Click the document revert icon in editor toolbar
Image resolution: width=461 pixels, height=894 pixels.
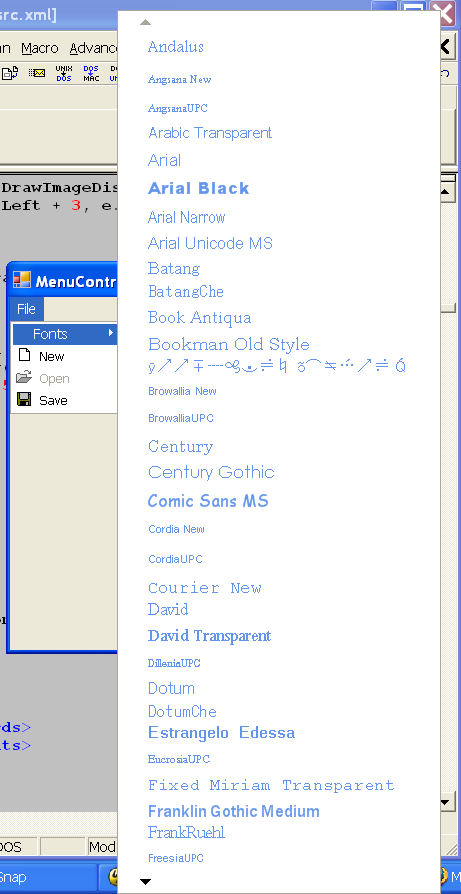coord(10,73)
